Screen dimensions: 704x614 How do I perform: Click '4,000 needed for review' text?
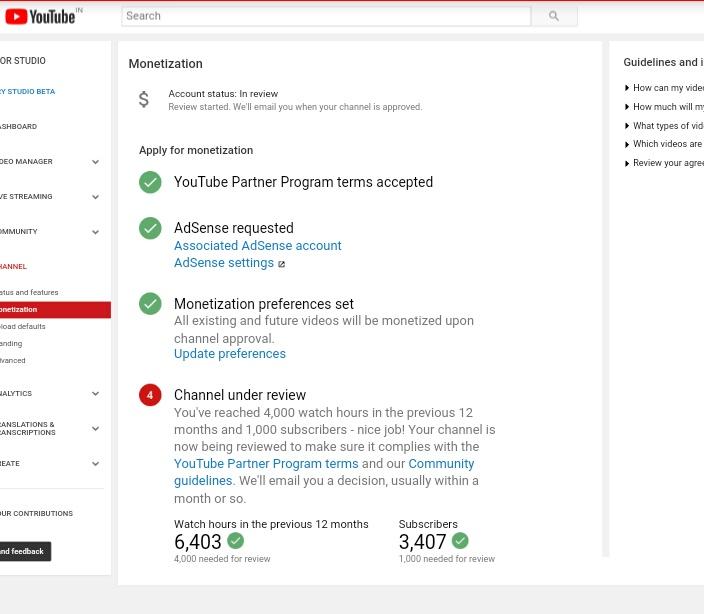(x=222, y=559)
